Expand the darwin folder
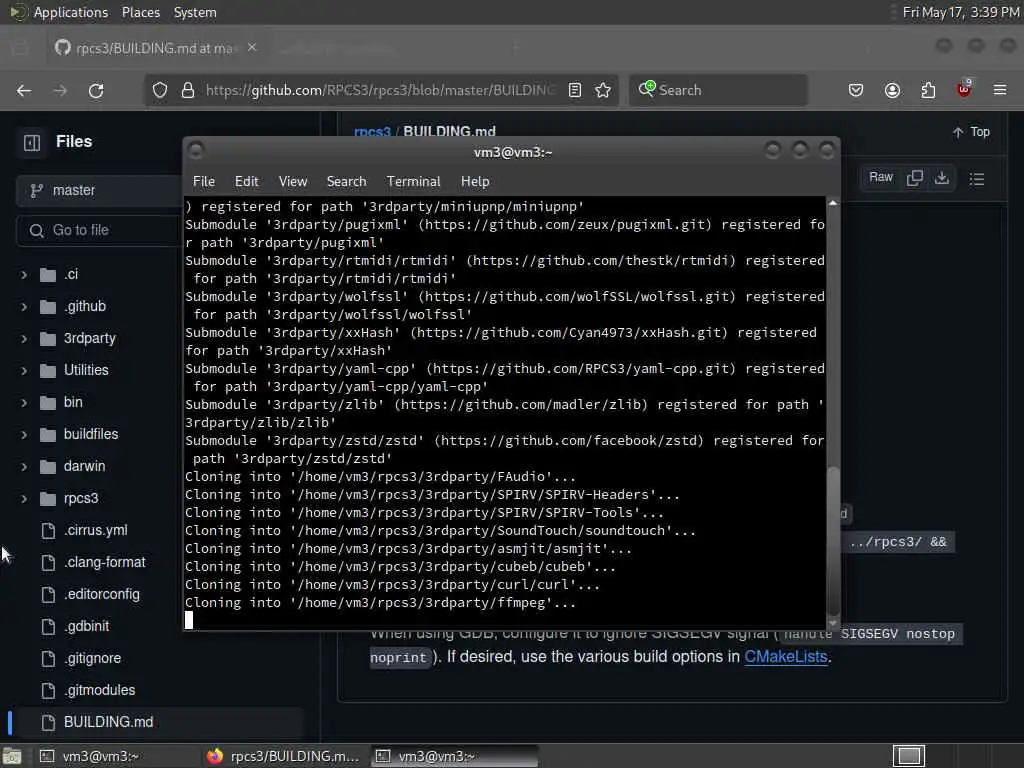1024x768 pixels. tap(24, 467)
